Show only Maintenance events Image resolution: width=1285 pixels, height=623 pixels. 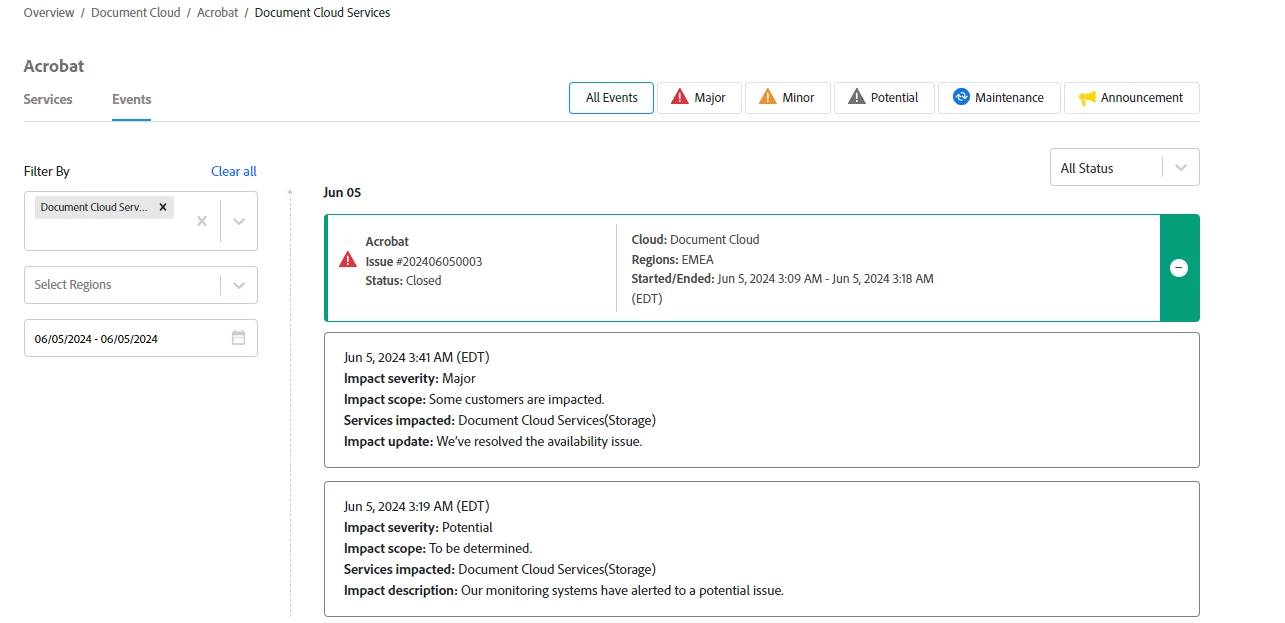[x=999, y=98]
